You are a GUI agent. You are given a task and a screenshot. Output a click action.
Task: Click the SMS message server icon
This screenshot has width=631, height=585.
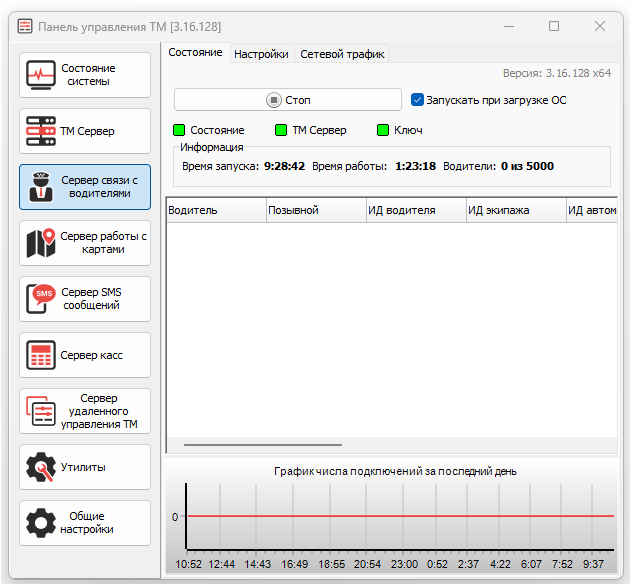41,299
